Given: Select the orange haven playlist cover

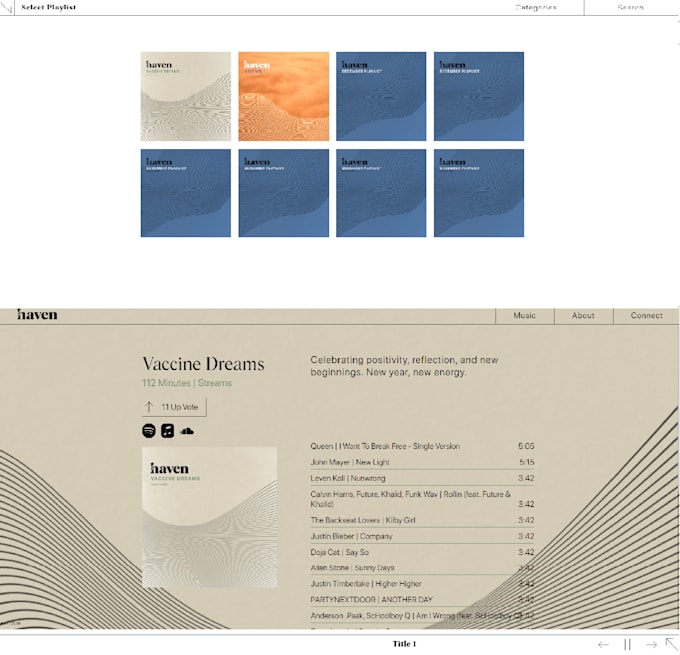Looking at the screenshot, I should [284, 96].
